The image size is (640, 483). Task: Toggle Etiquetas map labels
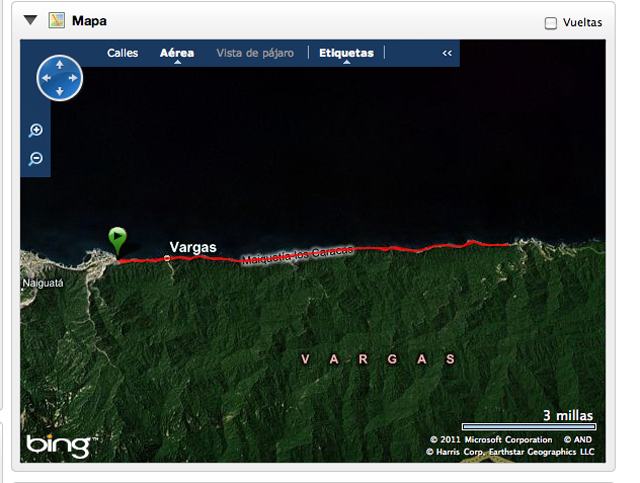(347, 53)
